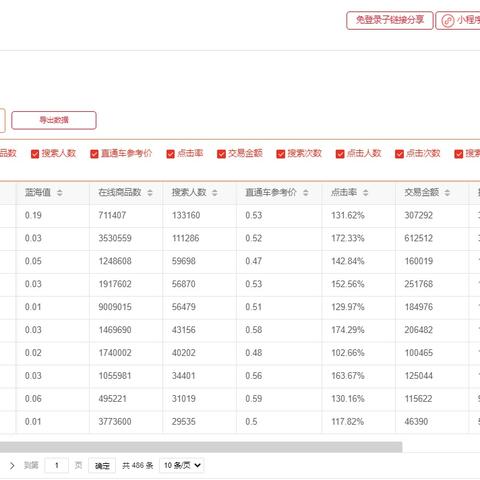Select cell value 129.97%

point(348,307)
